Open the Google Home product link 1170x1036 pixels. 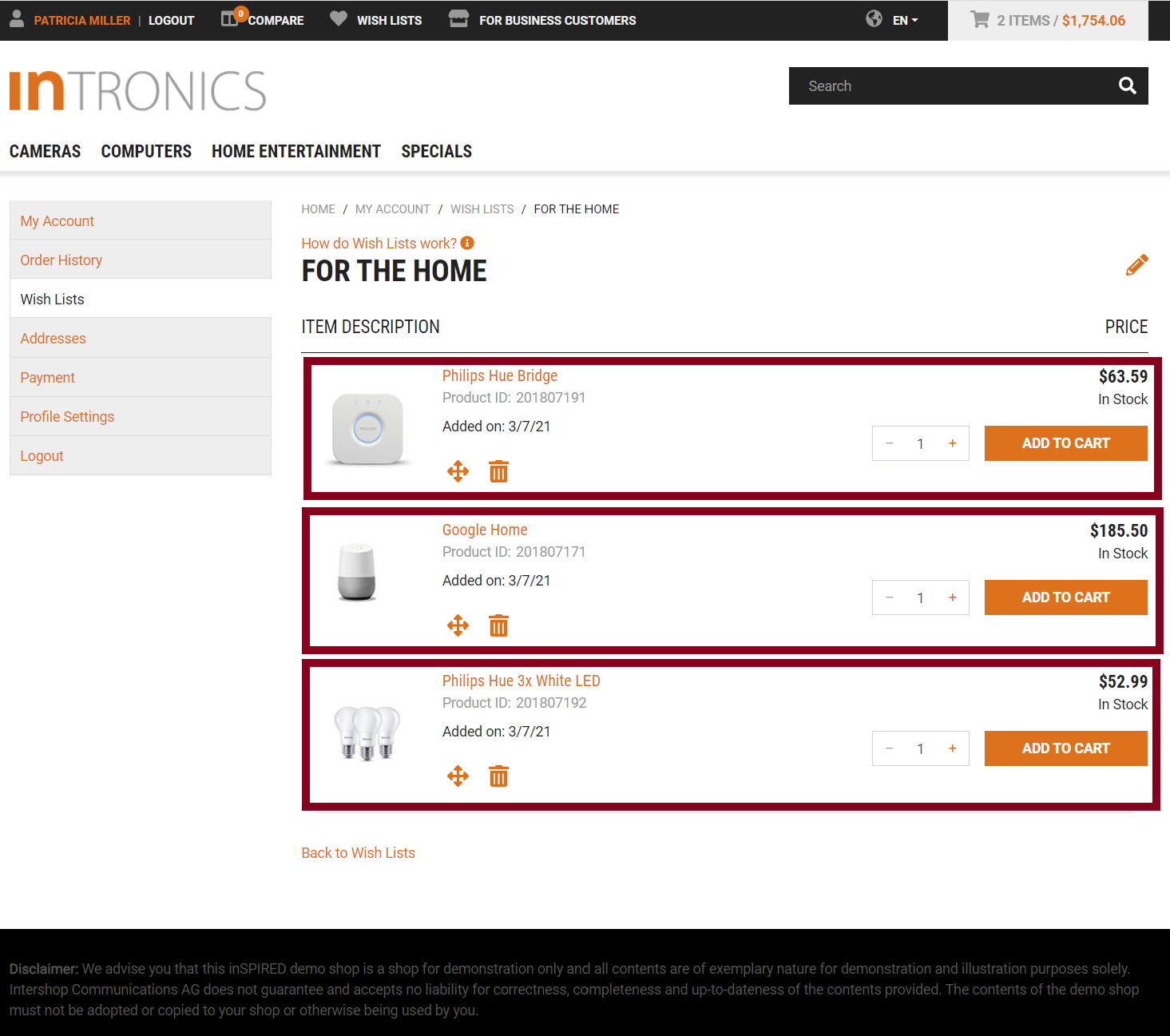click(485, 530)
